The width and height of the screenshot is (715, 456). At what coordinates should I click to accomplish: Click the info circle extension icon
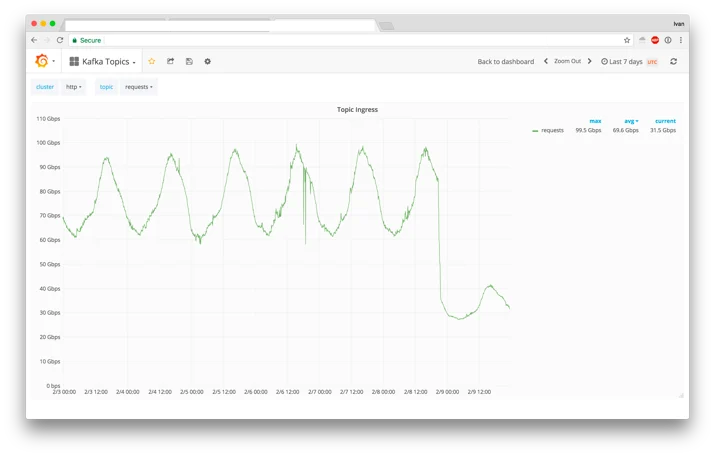pos(668,40)
